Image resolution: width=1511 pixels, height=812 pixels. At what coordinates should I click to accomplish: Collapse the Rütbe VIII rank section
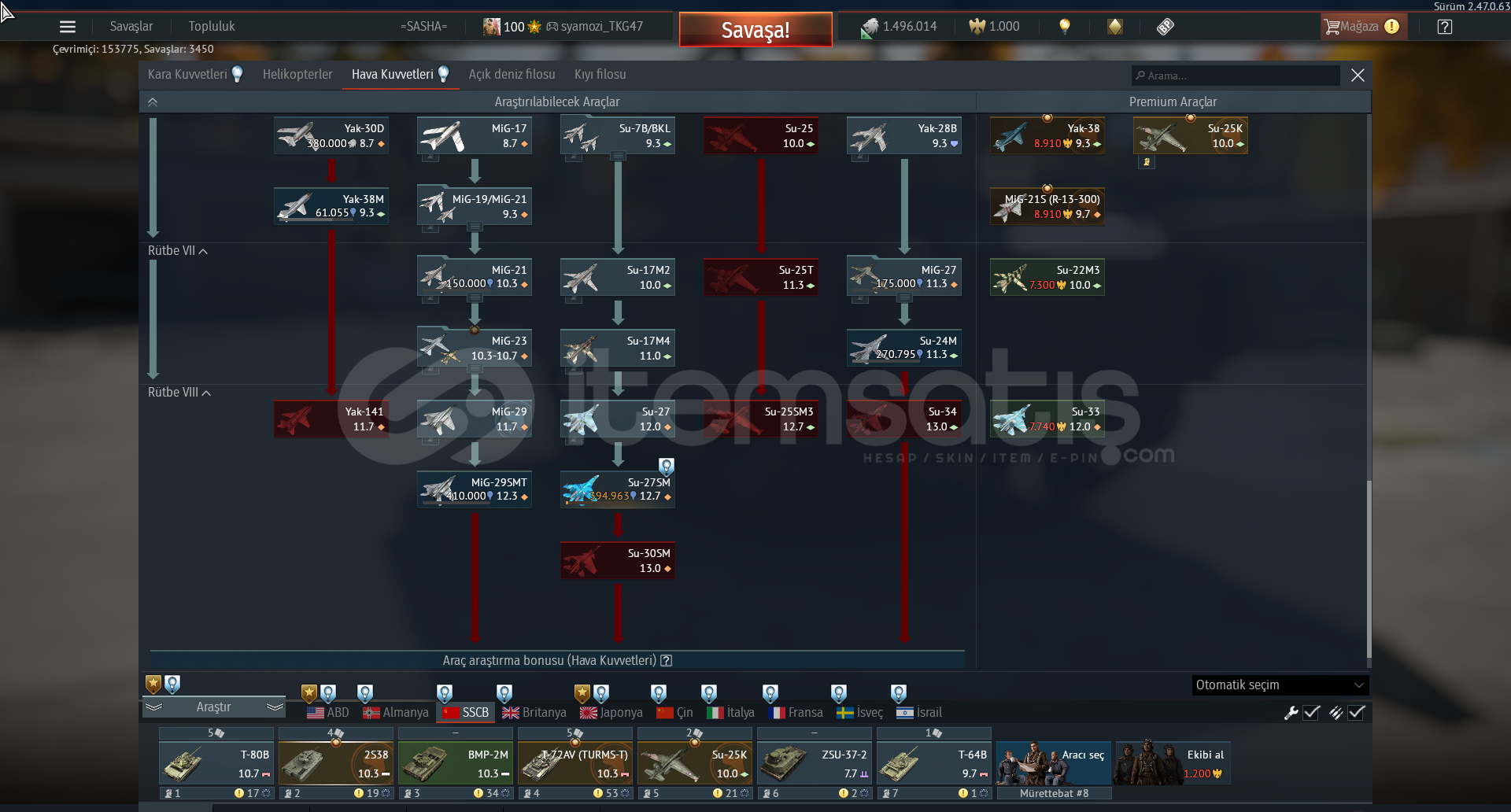[179, 393]
